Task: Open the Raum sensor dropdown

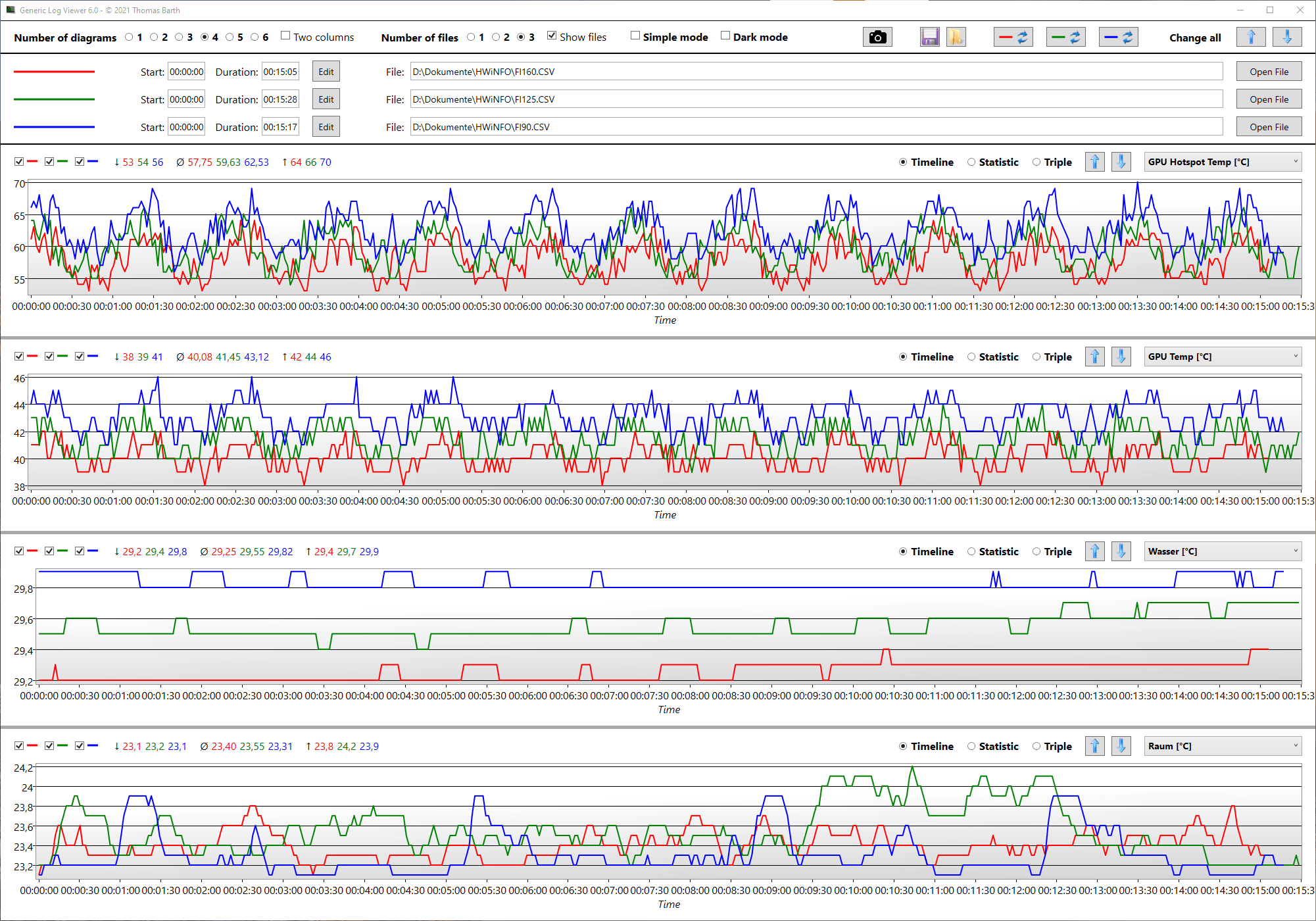Action: (1223, 746)
